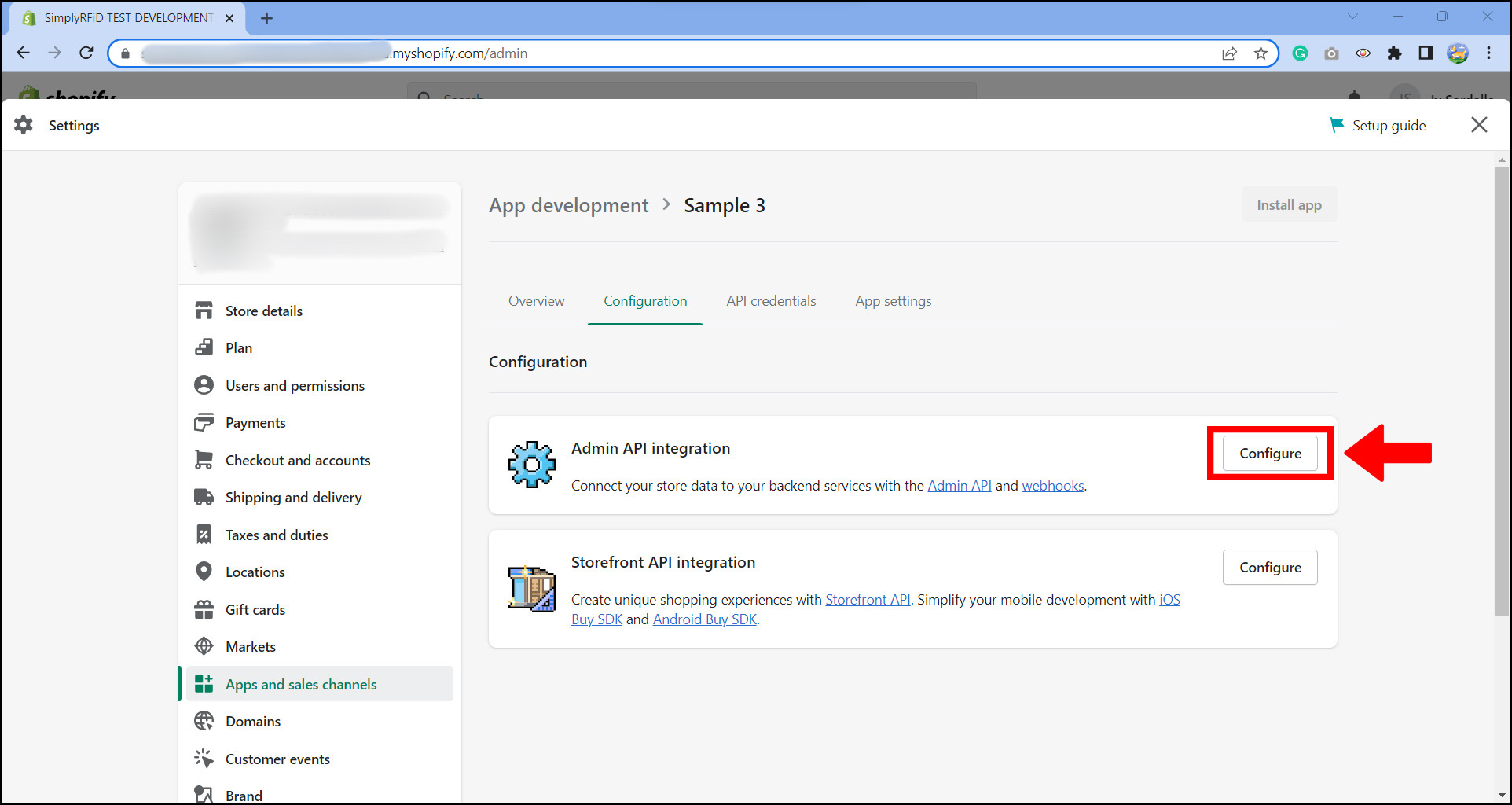
Task: Go back in the browser
Action: (x=24, y=53)
